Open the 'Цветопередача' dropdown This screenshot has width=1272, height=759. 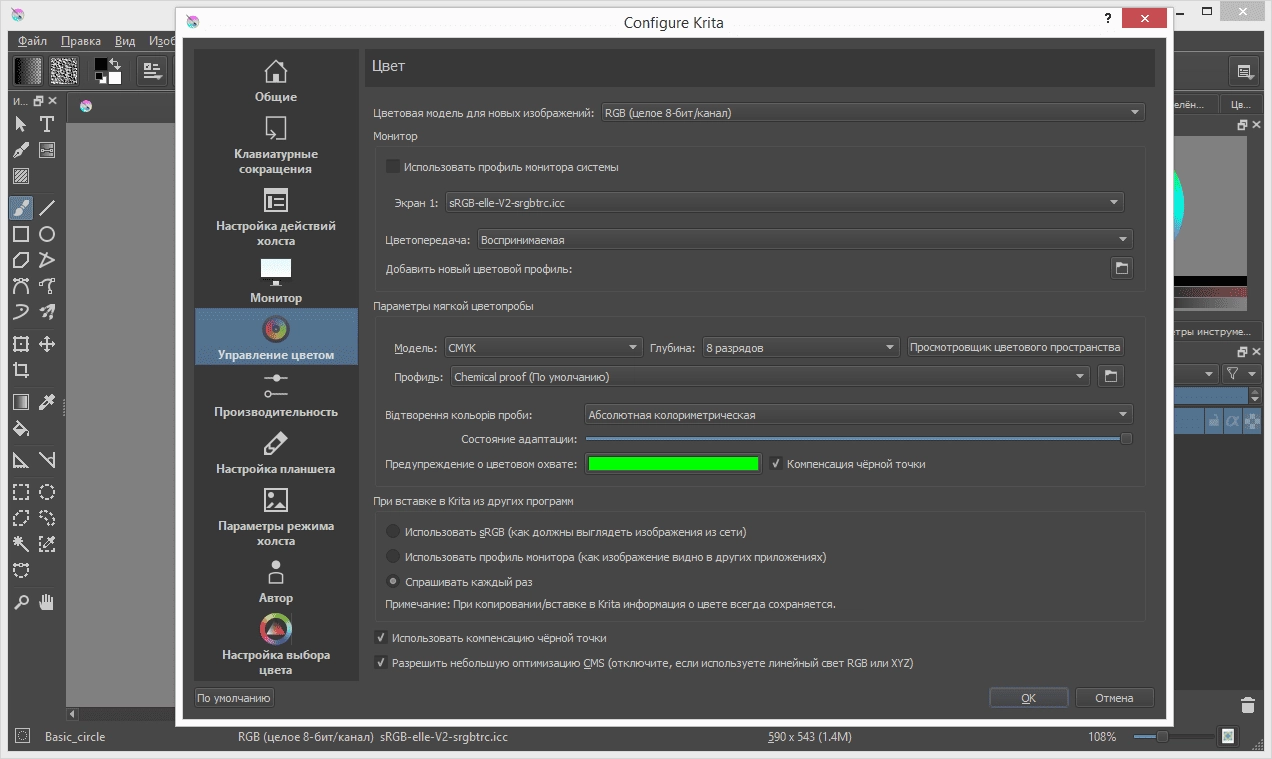805,239
